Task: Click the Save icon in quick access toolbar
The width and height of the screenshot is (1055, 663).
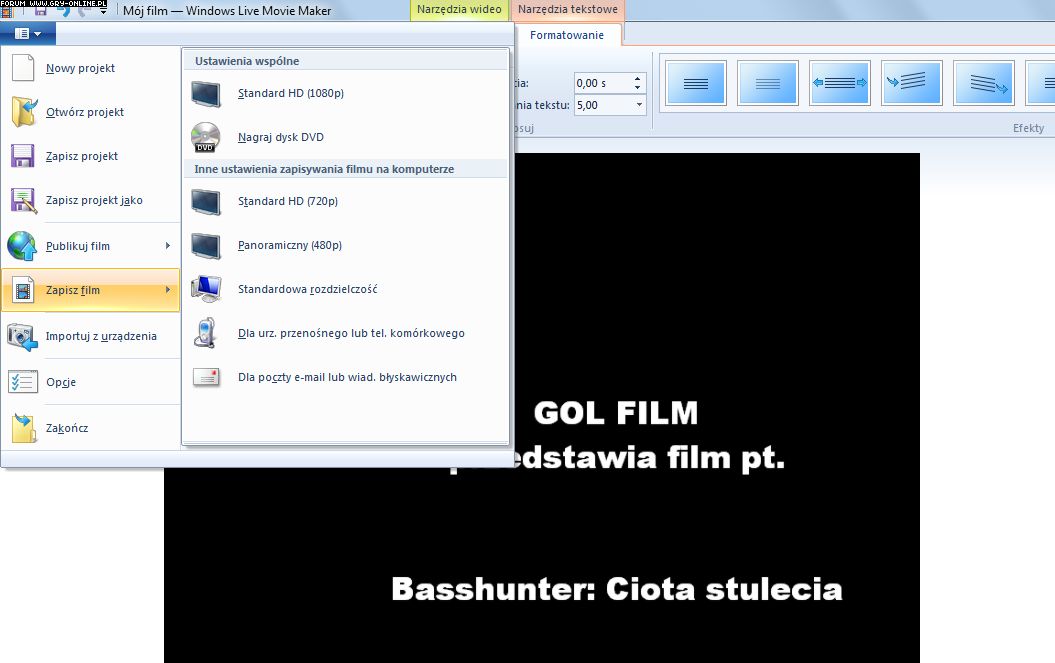Action: 40,11
